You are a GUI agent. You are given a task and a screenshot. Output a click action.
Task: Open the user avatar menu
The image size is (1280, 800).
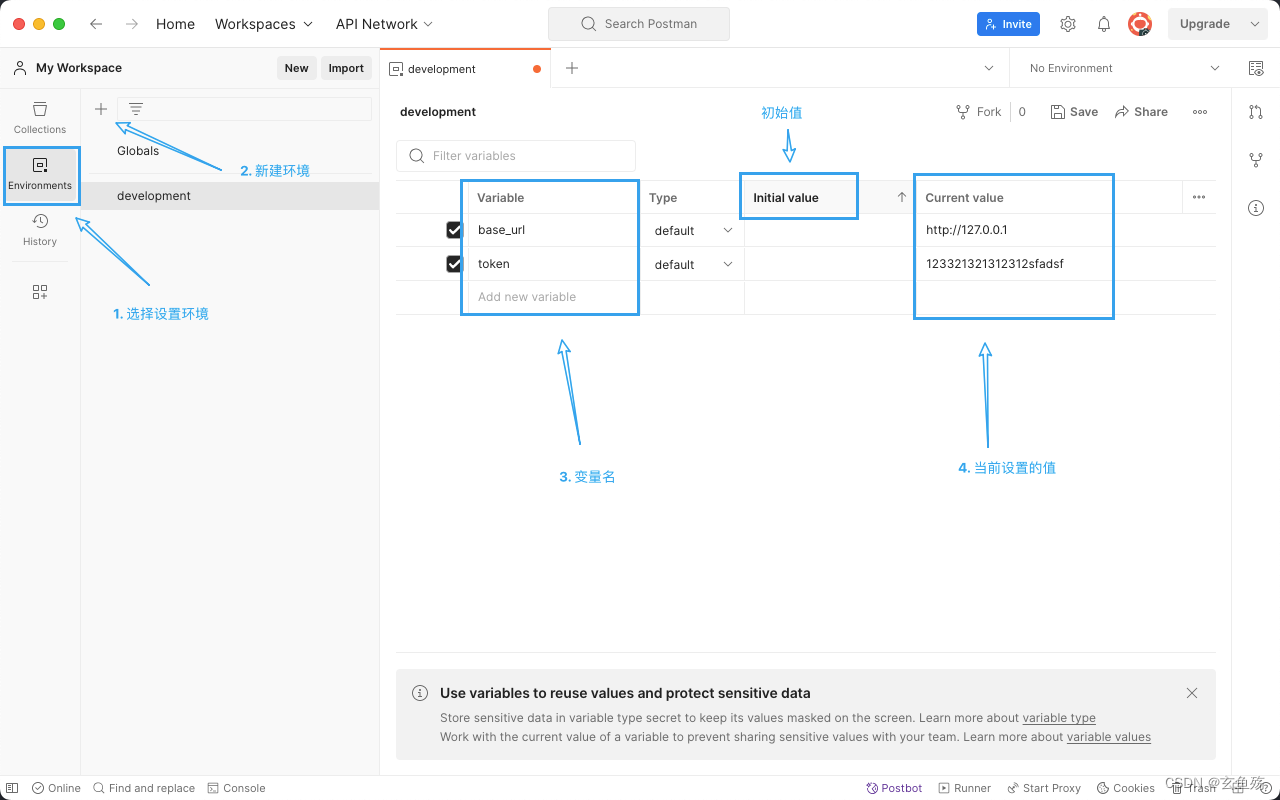[x=1140, y=24]
